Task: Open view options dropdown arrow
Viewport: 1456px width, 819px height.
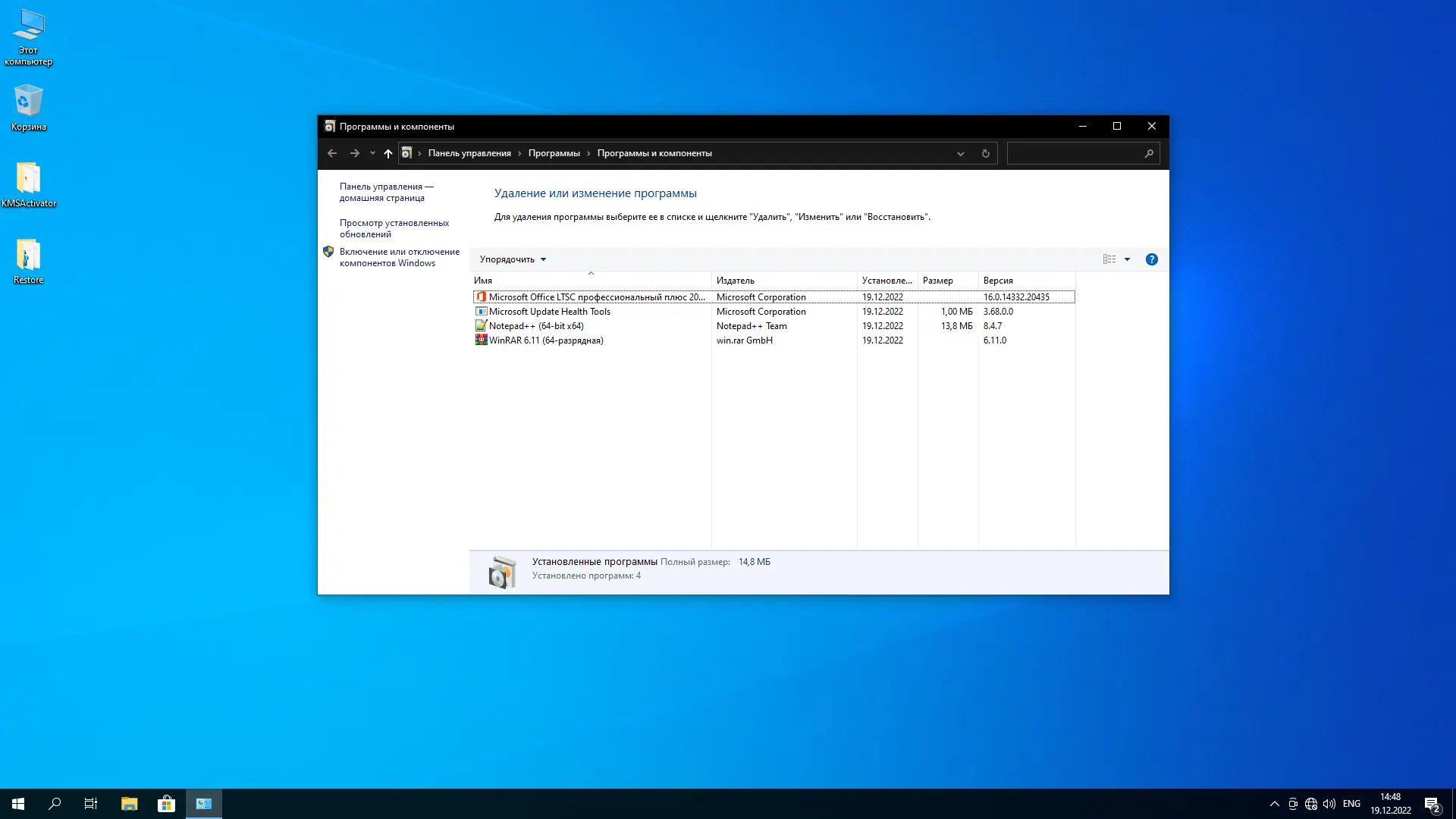Action: (1127, 259)
